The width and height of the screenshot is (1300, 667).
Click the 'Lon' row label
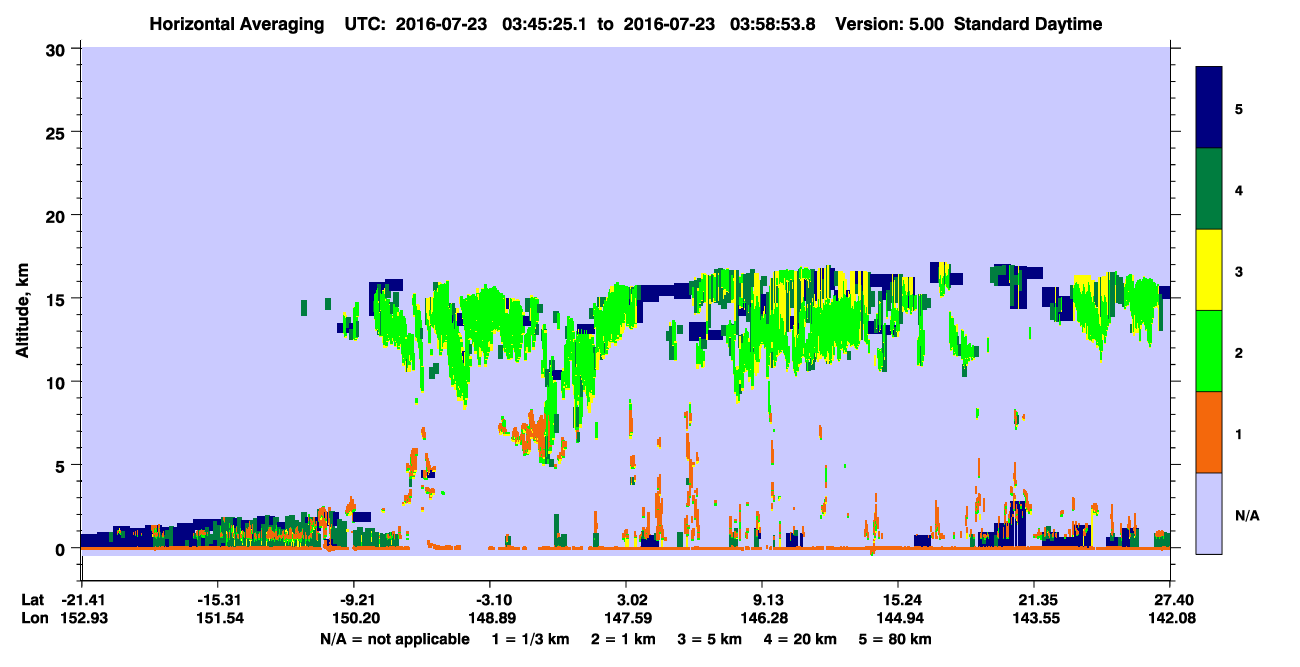(34, 618)
